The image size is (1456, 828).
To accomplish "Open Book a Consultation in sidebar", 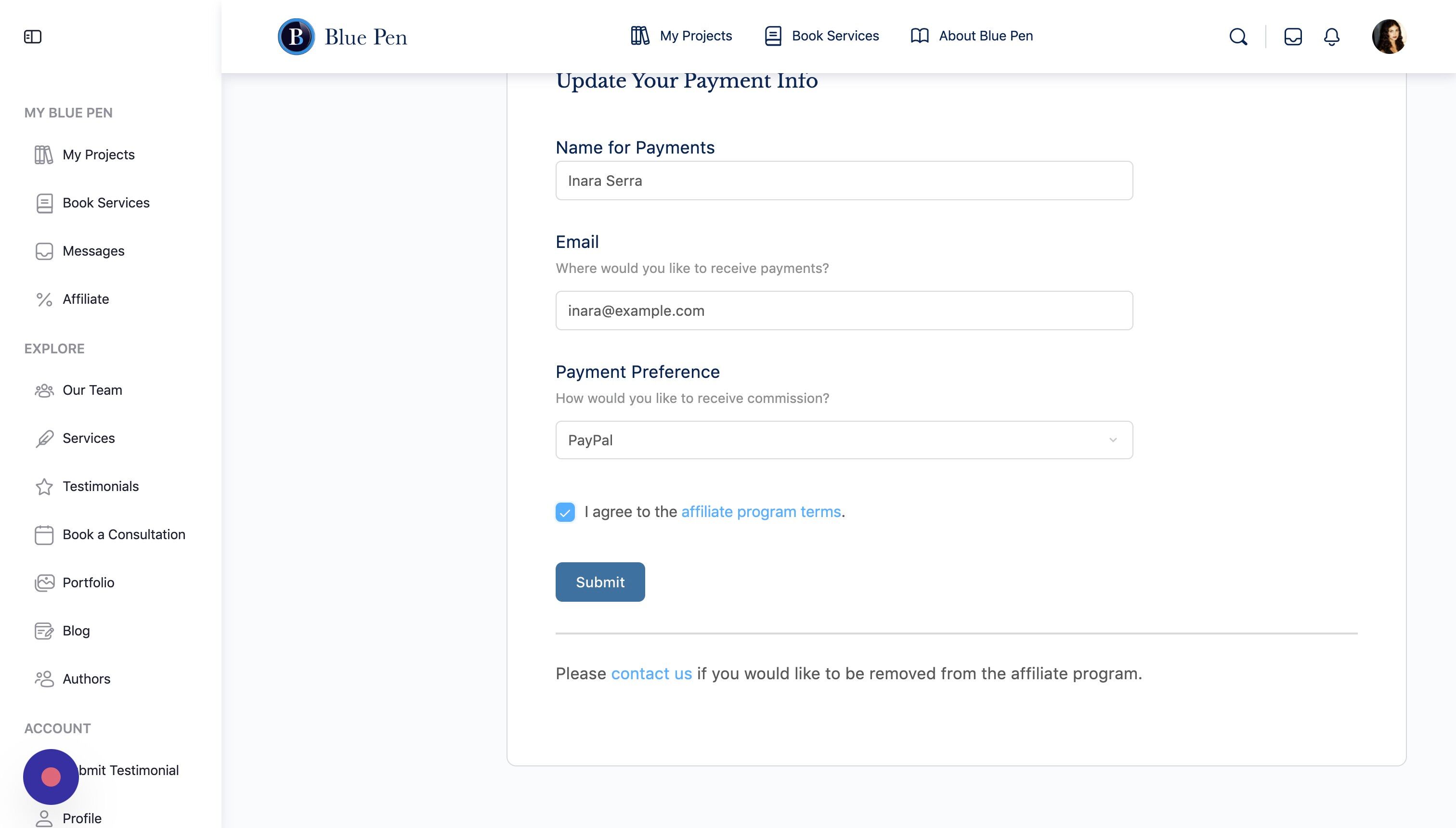I will [x=123, y=534].
